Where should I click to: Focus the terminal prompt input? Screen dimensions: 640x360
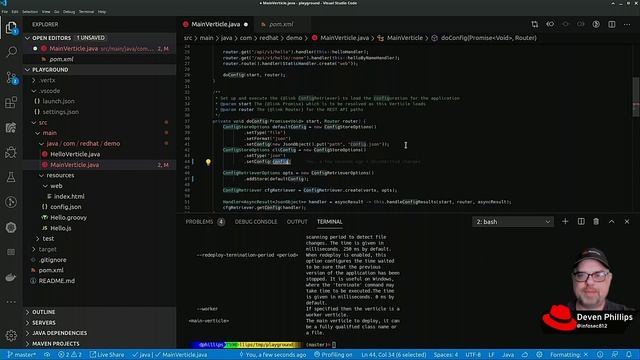click(334, 345)
